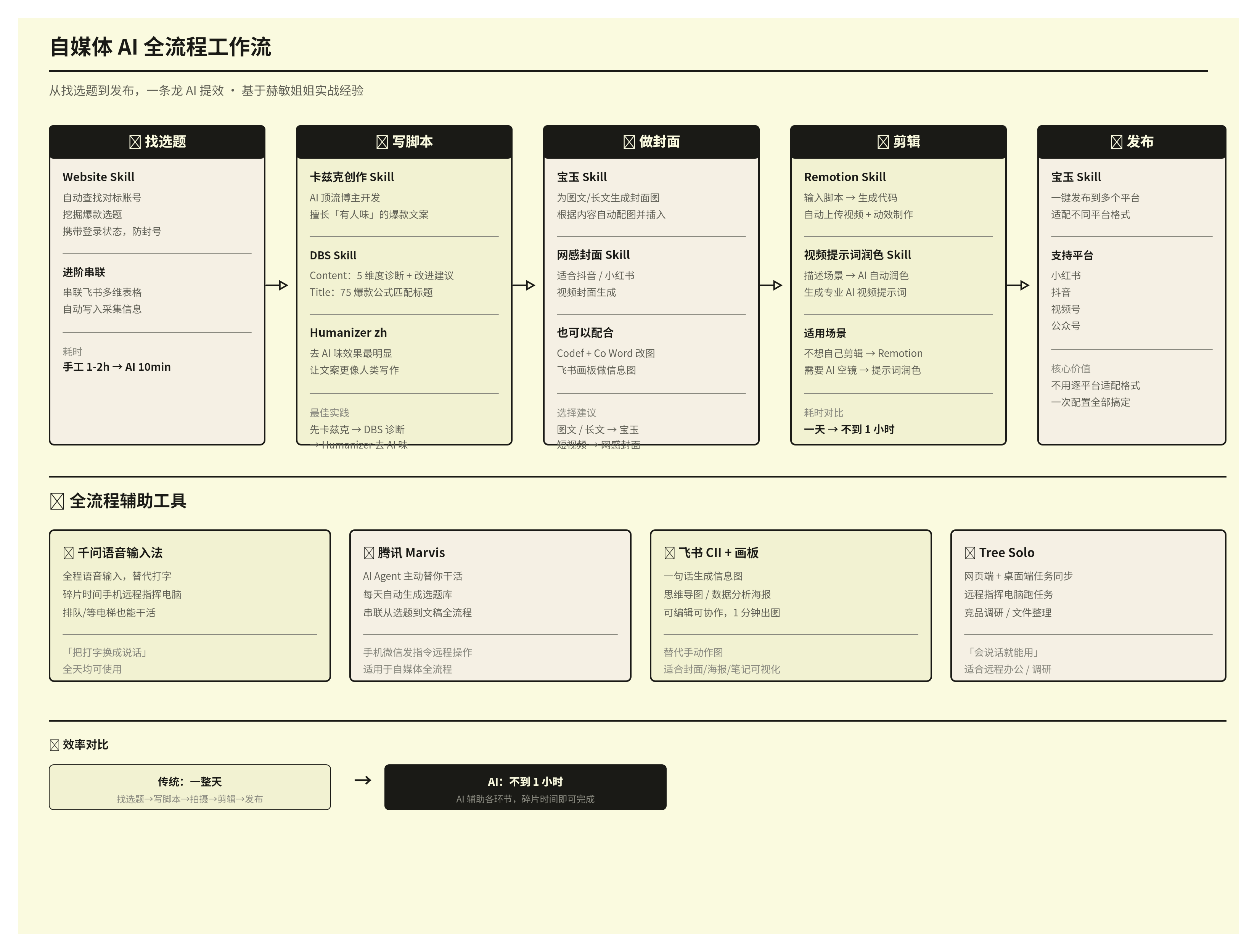The image size is (1257, 952).
Task: Click the icon beside 剪辑 header
Action: (x=883, y=142)
